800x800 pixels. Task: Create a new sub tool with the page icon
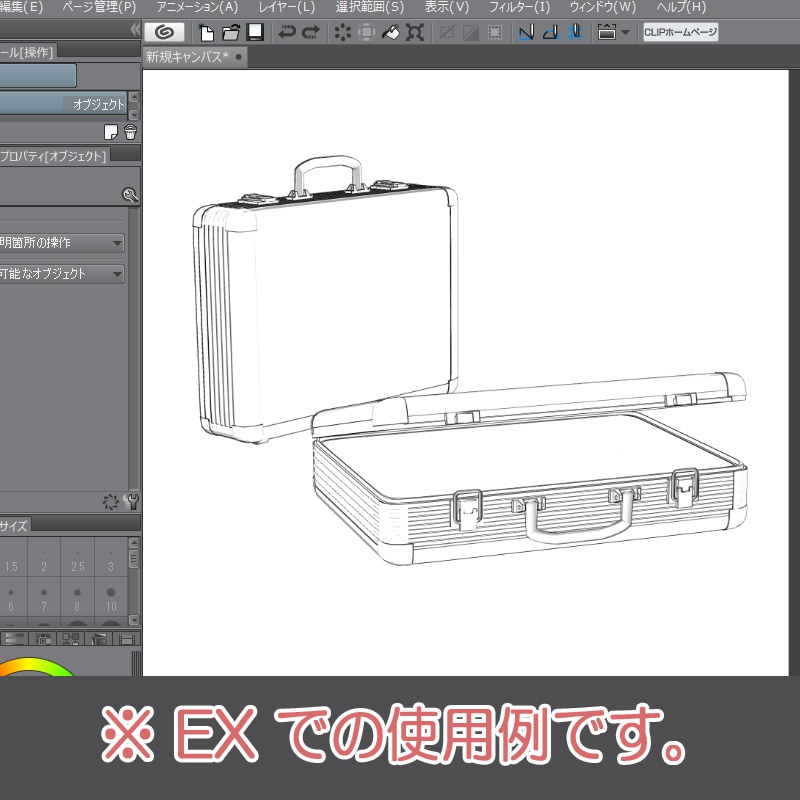112,132
